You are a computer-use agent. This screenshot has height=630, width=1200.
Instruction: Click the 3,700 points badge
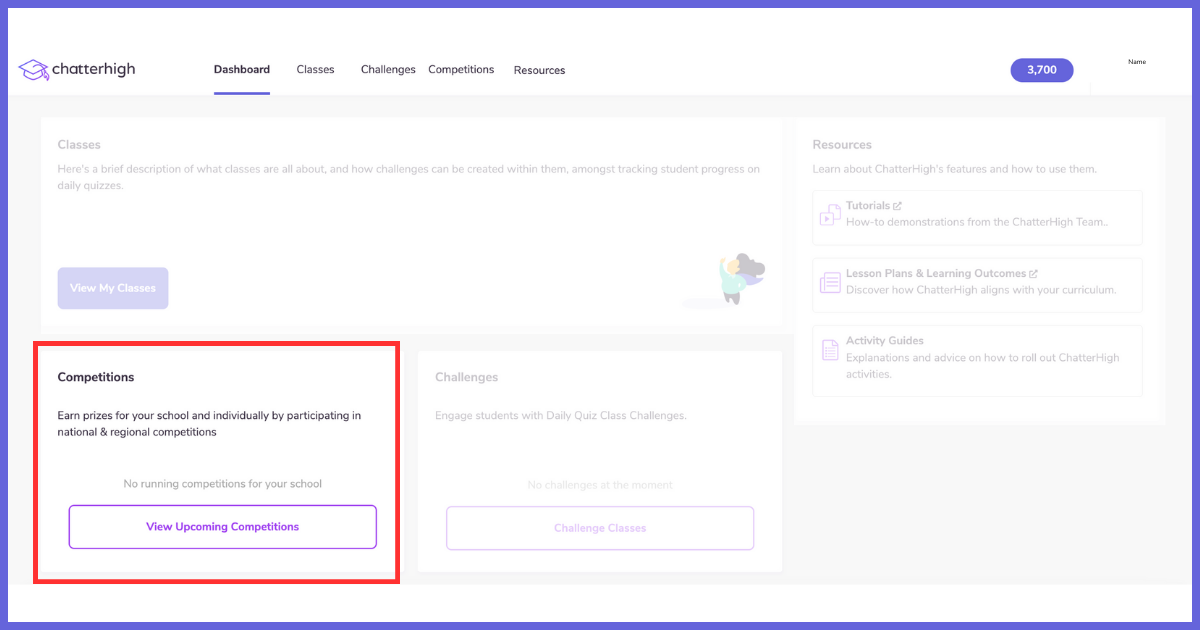(x=1041, y=70)
